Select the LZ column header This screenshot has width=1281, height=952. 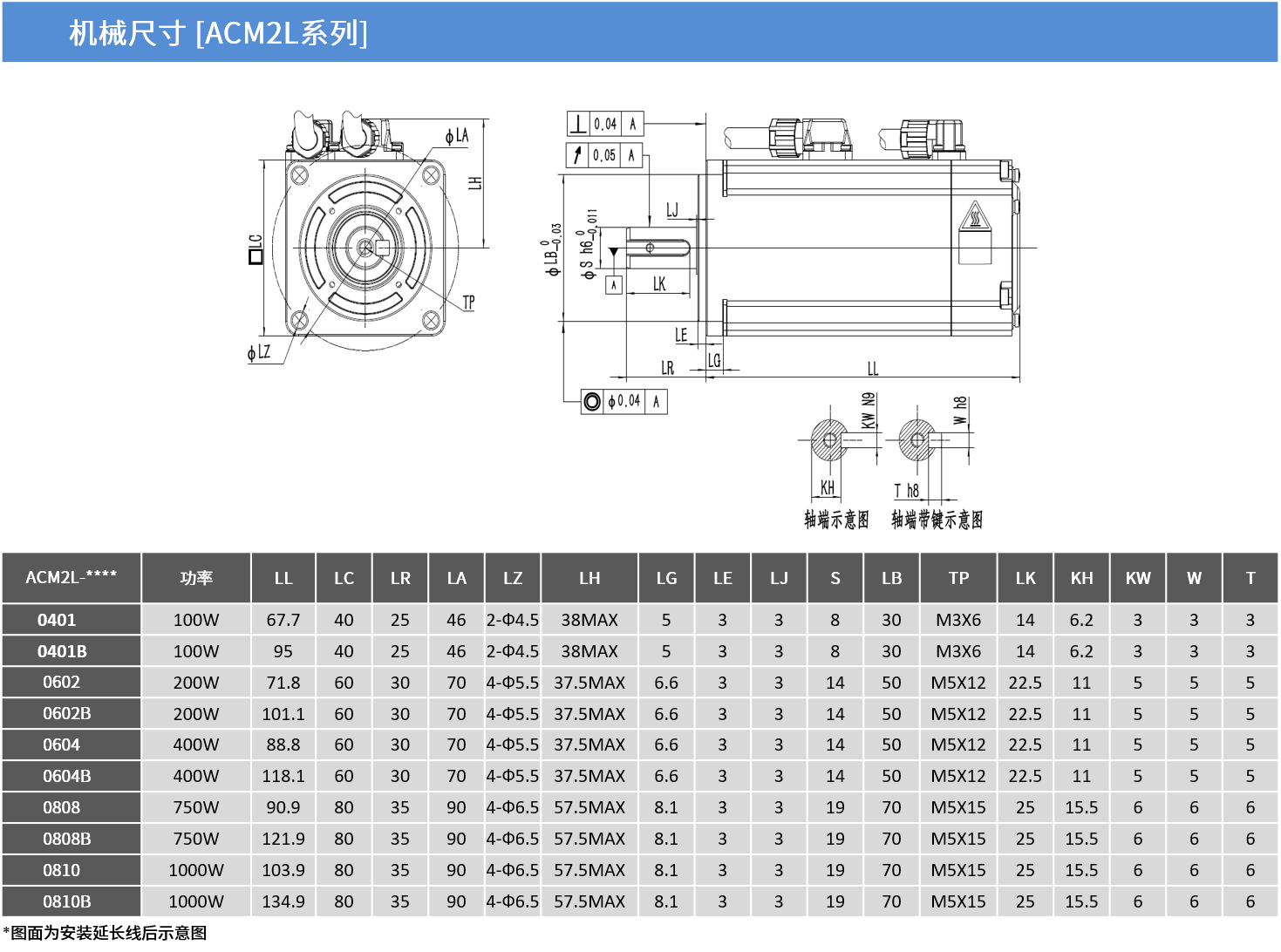tap(513, 577)
